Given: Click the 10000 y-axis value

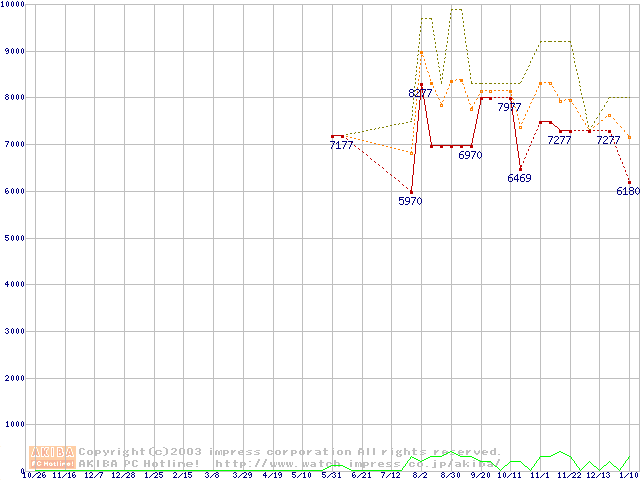Looking at the screenshot, I should click(14, 5).
